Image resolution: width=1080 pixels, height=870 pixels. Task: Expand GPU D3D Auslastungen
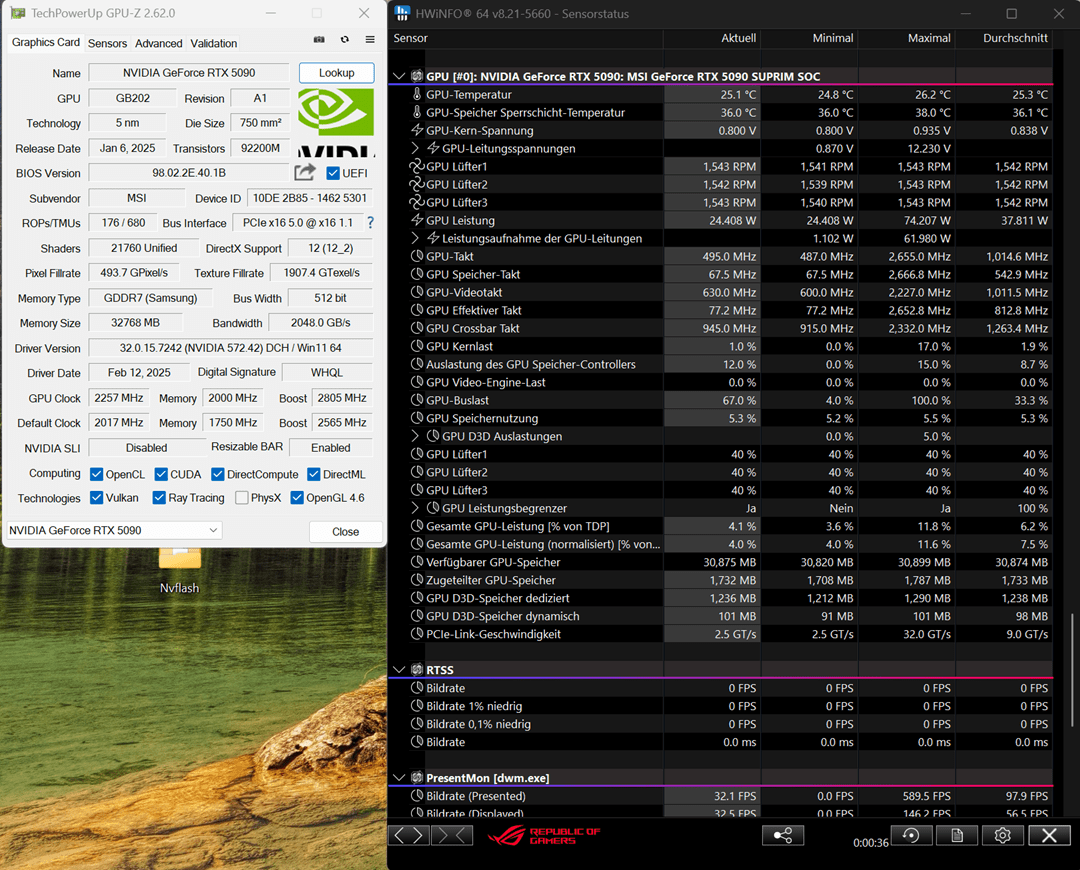415,436
